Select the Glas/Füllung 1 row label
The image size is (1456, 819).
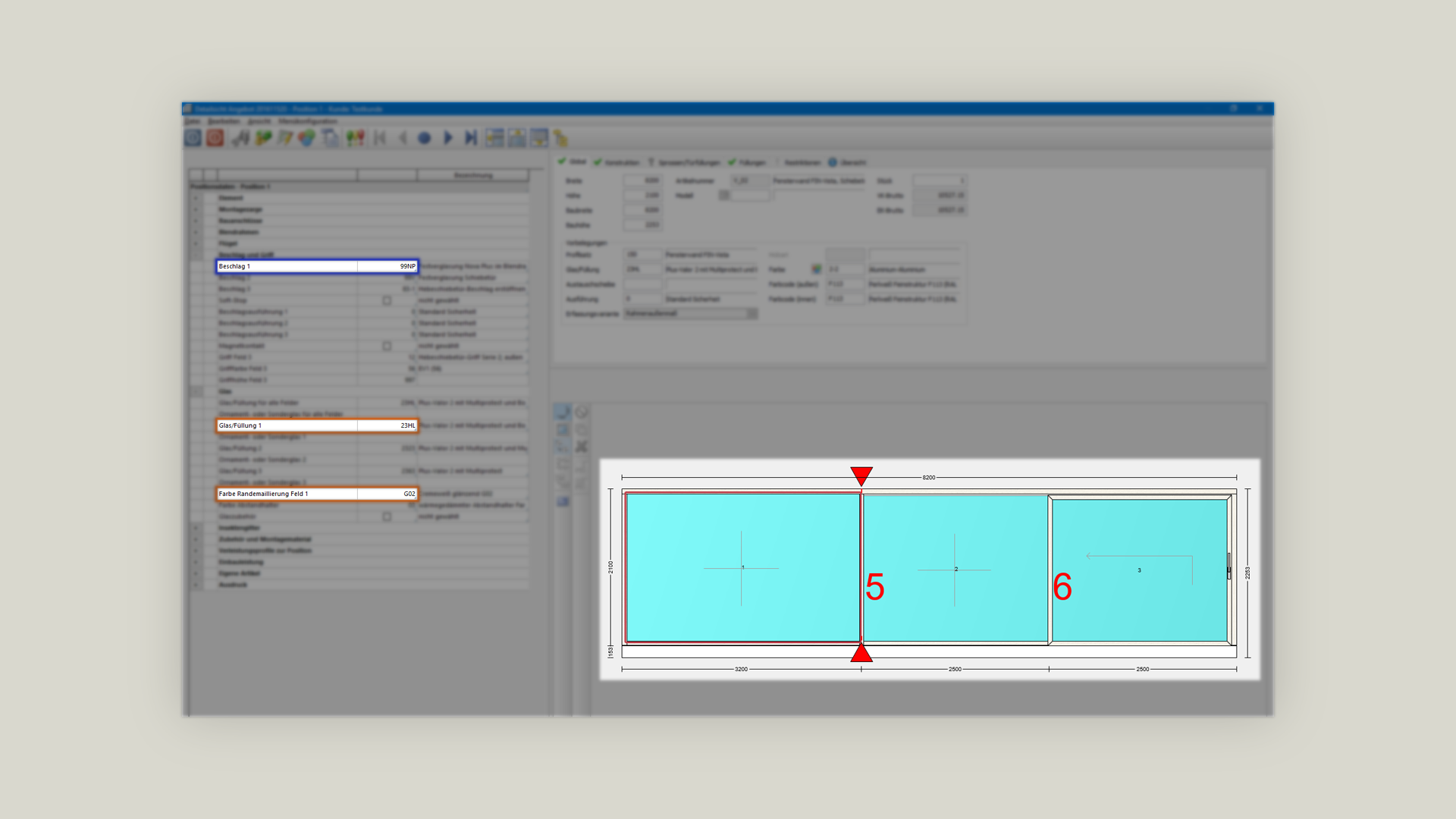coord(287,425)
